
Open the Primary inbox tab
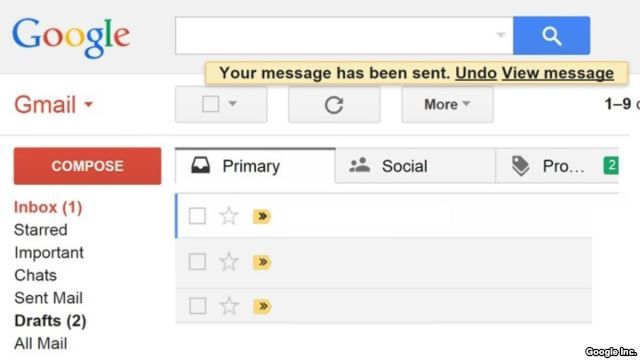point(256,166)
